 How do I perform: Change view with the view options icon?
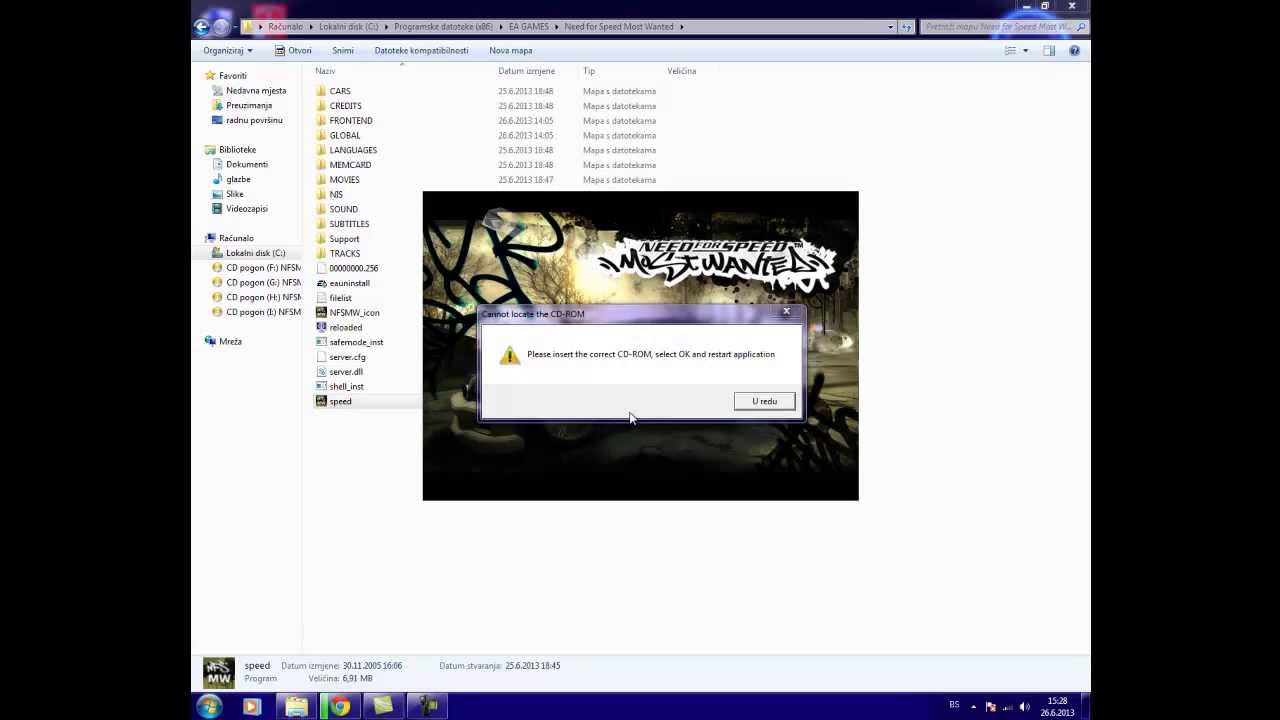pos(1010,50)
